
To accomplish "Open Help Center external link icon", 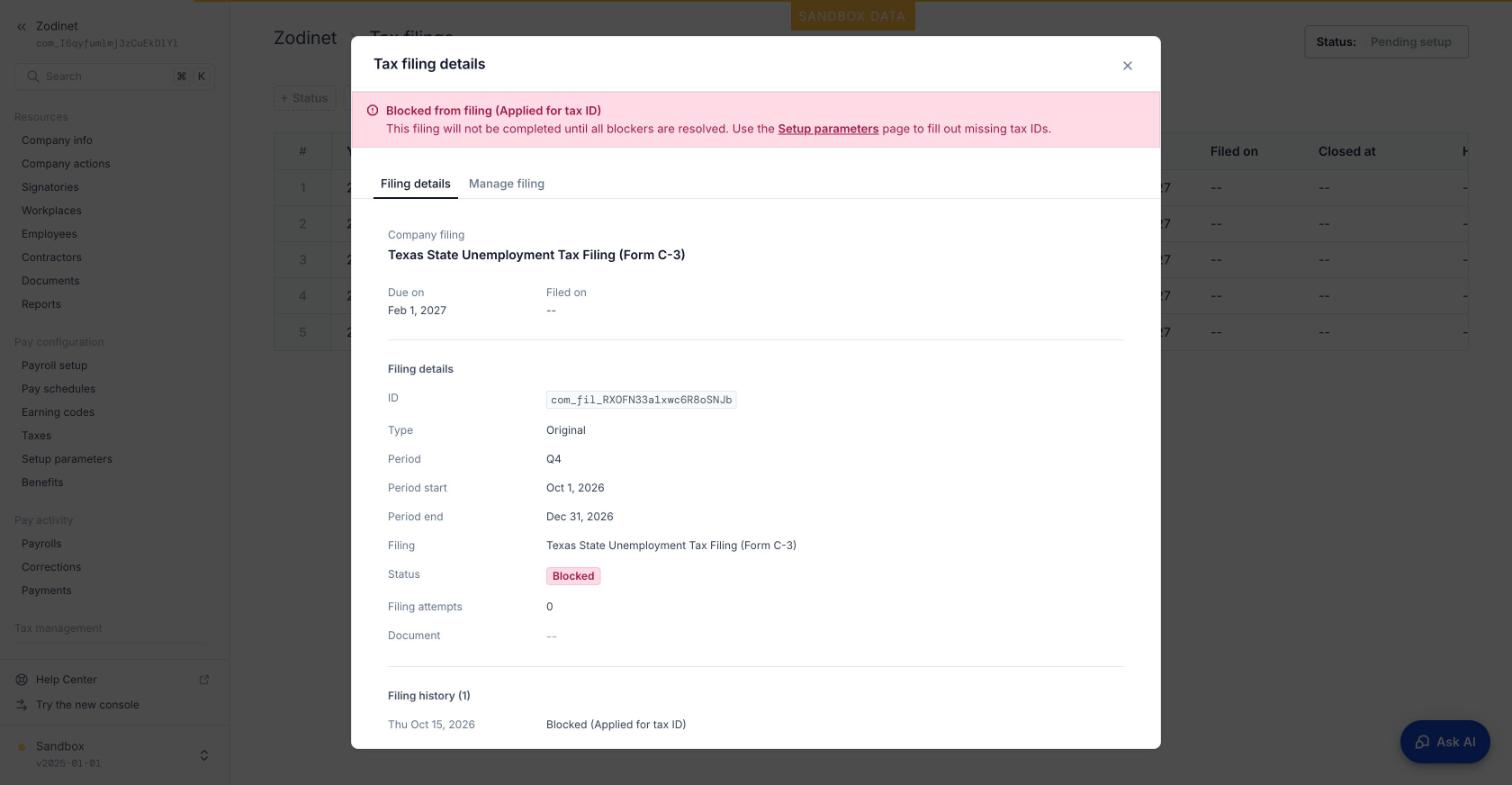I will click(204, 680).
